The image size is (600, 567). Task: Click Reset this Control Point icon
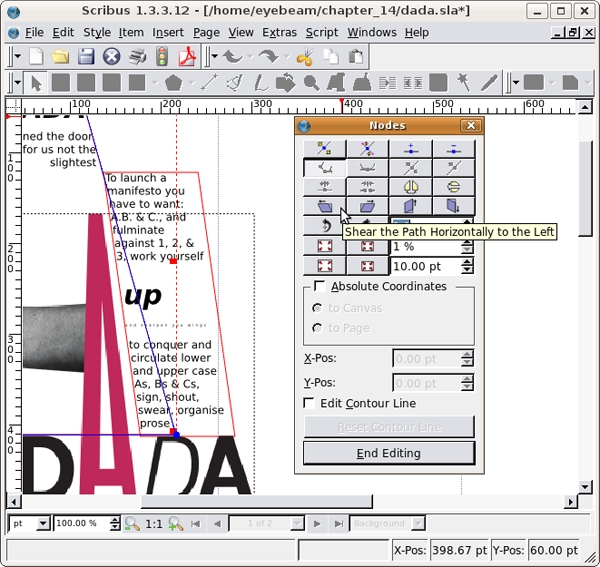[x=454, y=168]
